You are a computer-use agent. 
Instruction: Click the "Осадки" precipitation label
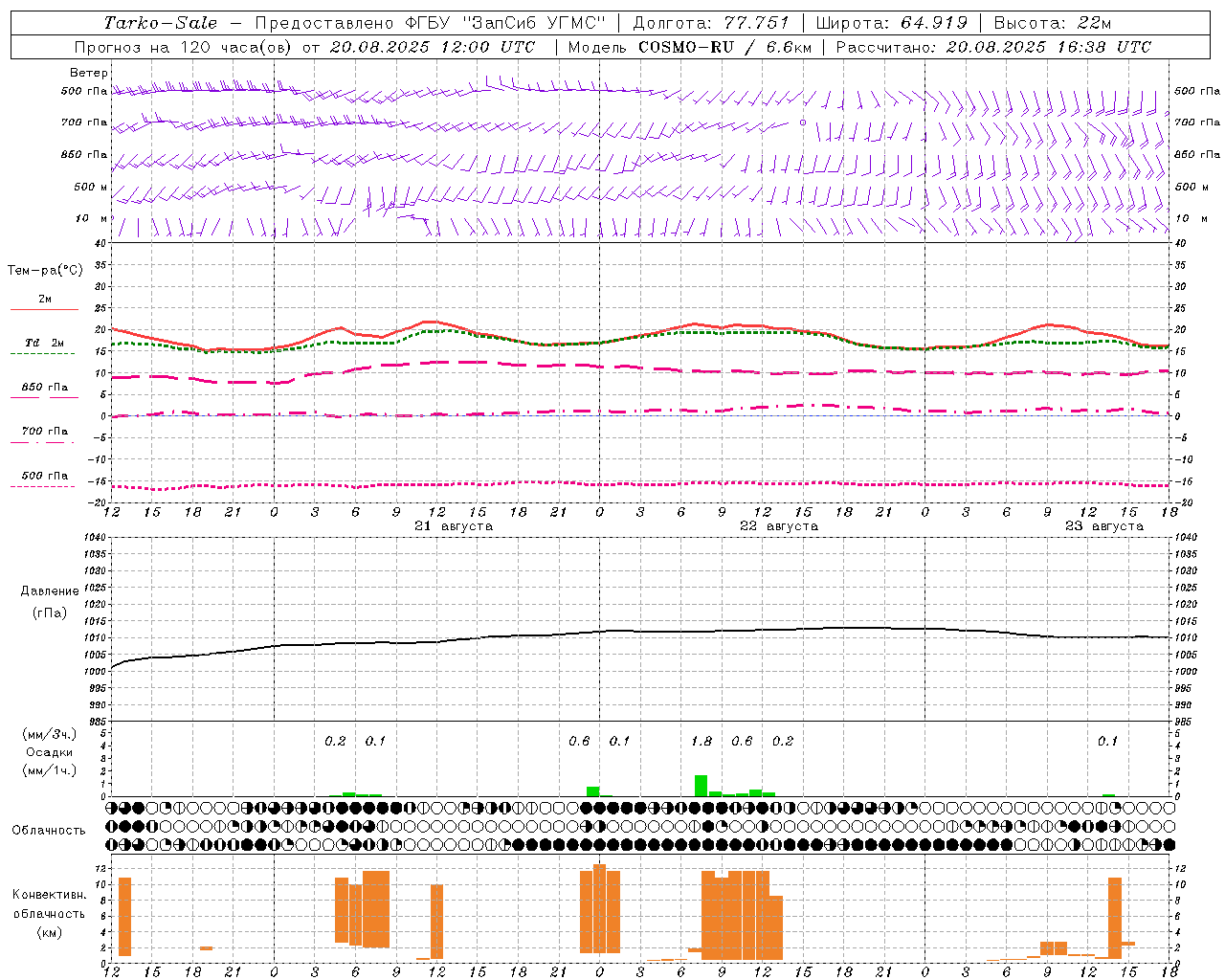click(x=50, y=752)
